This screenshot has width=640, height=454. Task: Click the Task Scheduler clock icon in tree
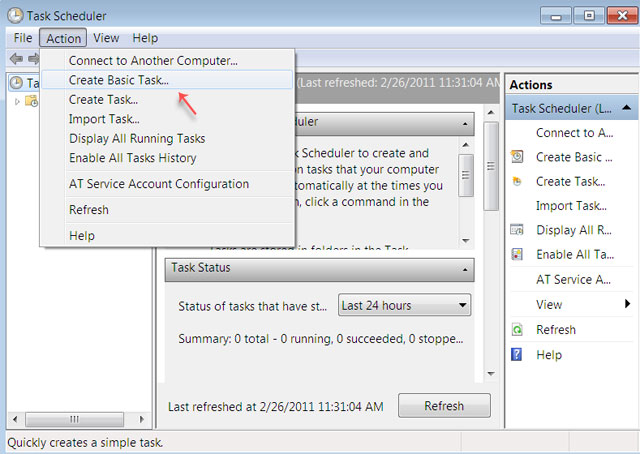tap(16, 83)
